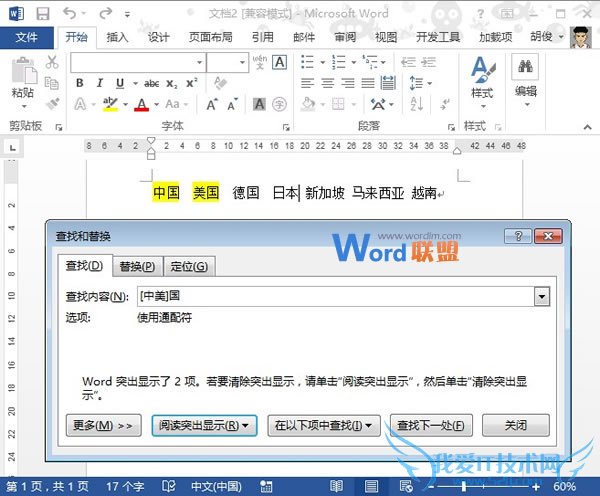This screenshot has width=600, height=496.
Task: Open 在以下项中查找(I) button menu
Action: tap(324, 425)
